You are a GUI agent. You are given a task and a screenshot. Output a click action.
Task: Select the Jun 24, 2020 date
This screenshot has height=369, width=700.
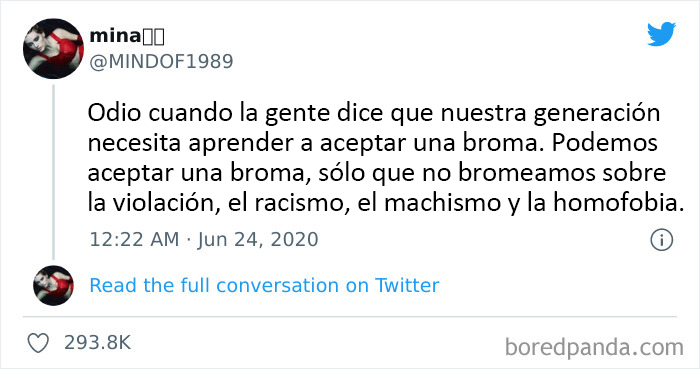tap(258, 240)
